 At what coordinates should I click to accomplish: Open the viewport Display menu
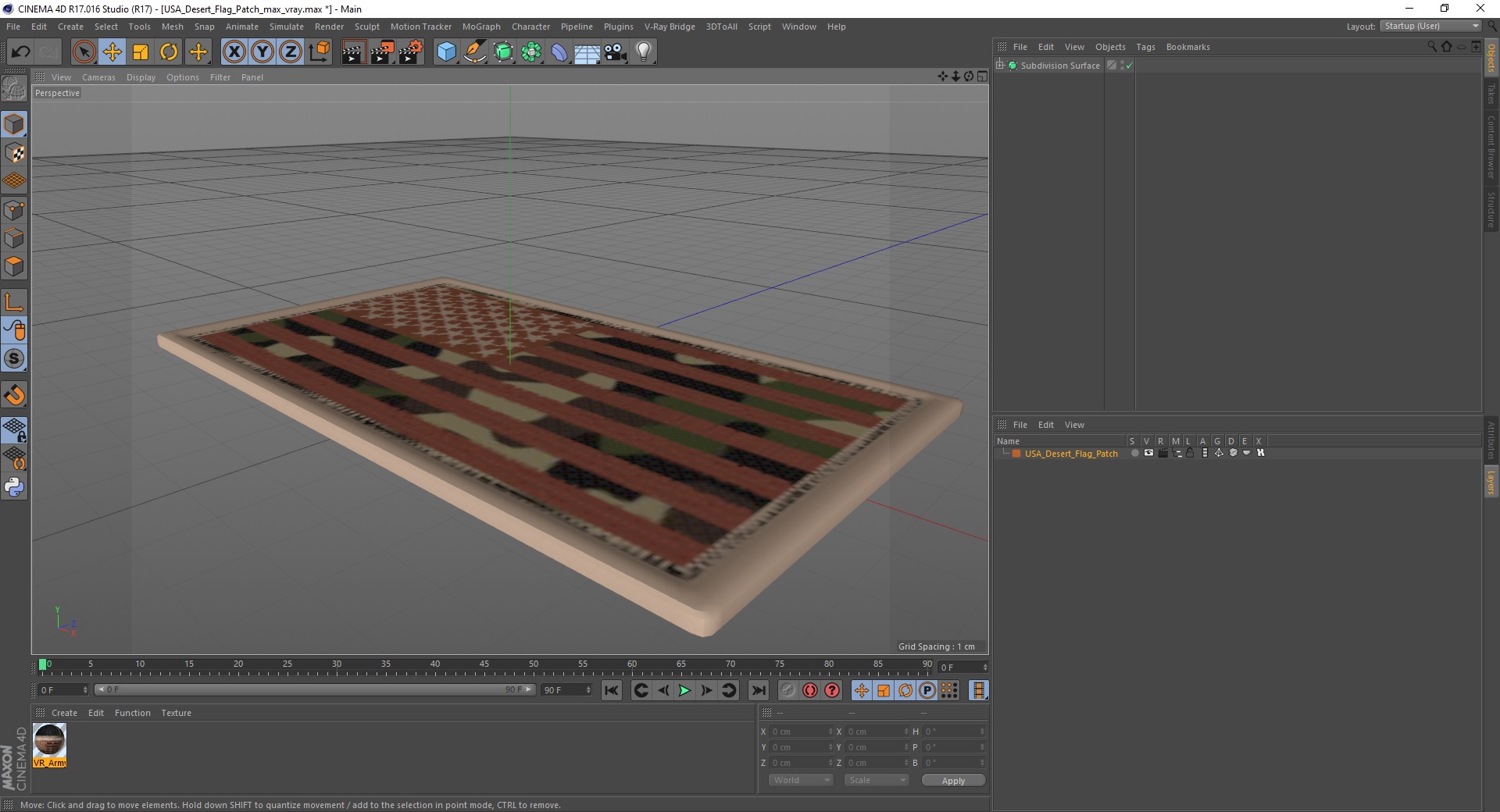tap(141, 77)
